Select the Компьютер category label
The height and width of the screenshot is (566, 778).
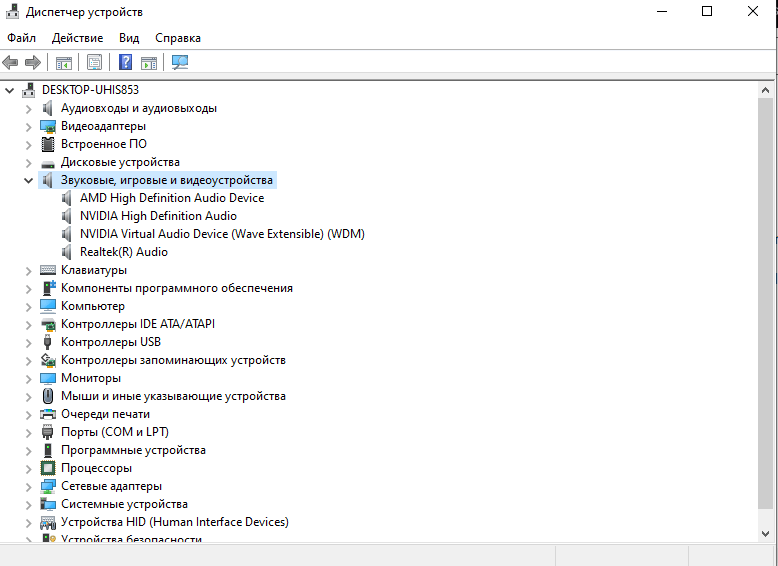[x=93, y=306]
